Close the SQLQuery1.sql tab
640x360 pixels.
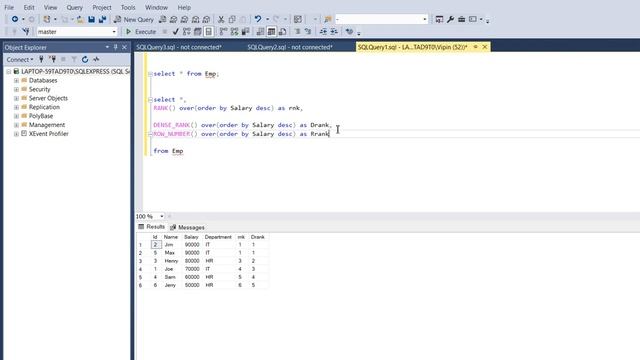484,47
